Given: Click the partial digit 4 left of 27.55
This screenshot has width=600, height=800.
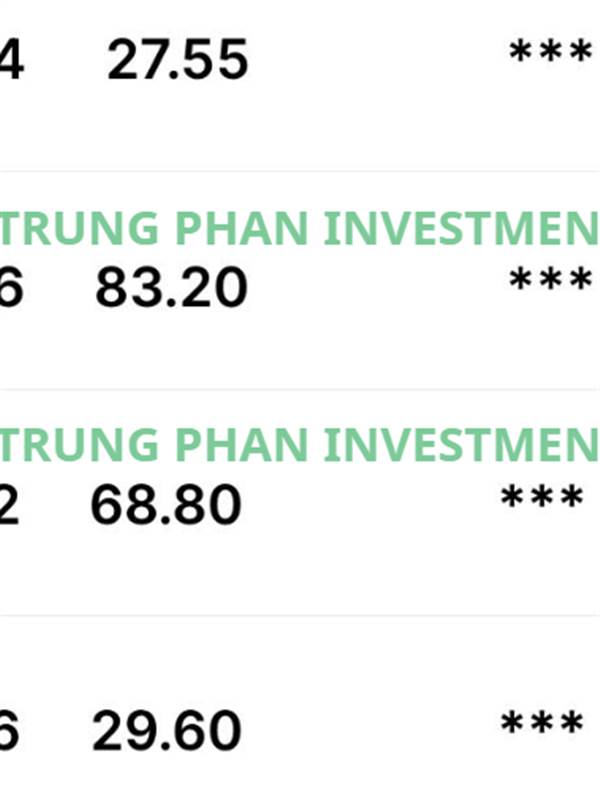Looking at the screenshot, I should coord(10,62).
